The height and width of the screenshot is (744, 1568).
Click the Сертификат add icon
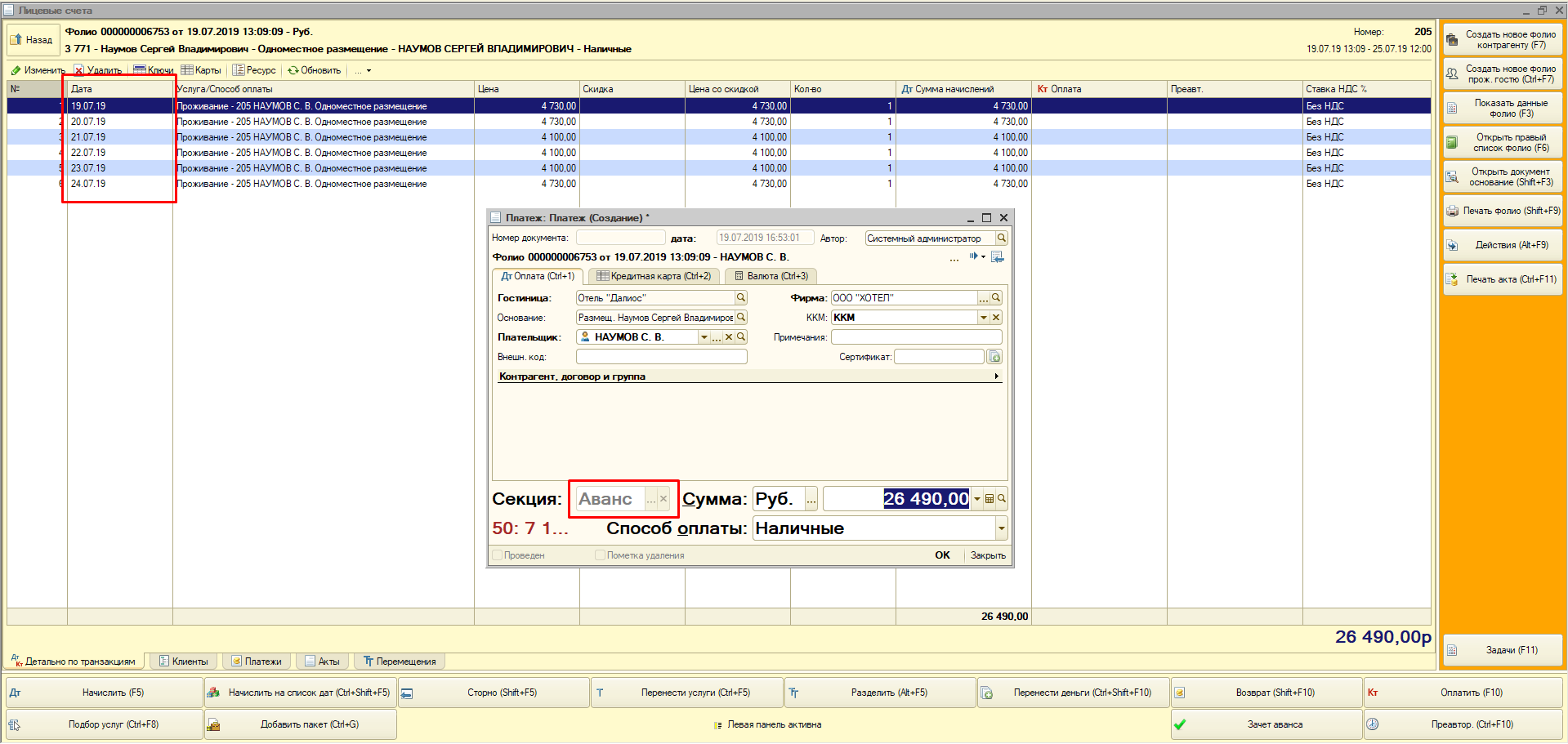click(x=994, y=357)
